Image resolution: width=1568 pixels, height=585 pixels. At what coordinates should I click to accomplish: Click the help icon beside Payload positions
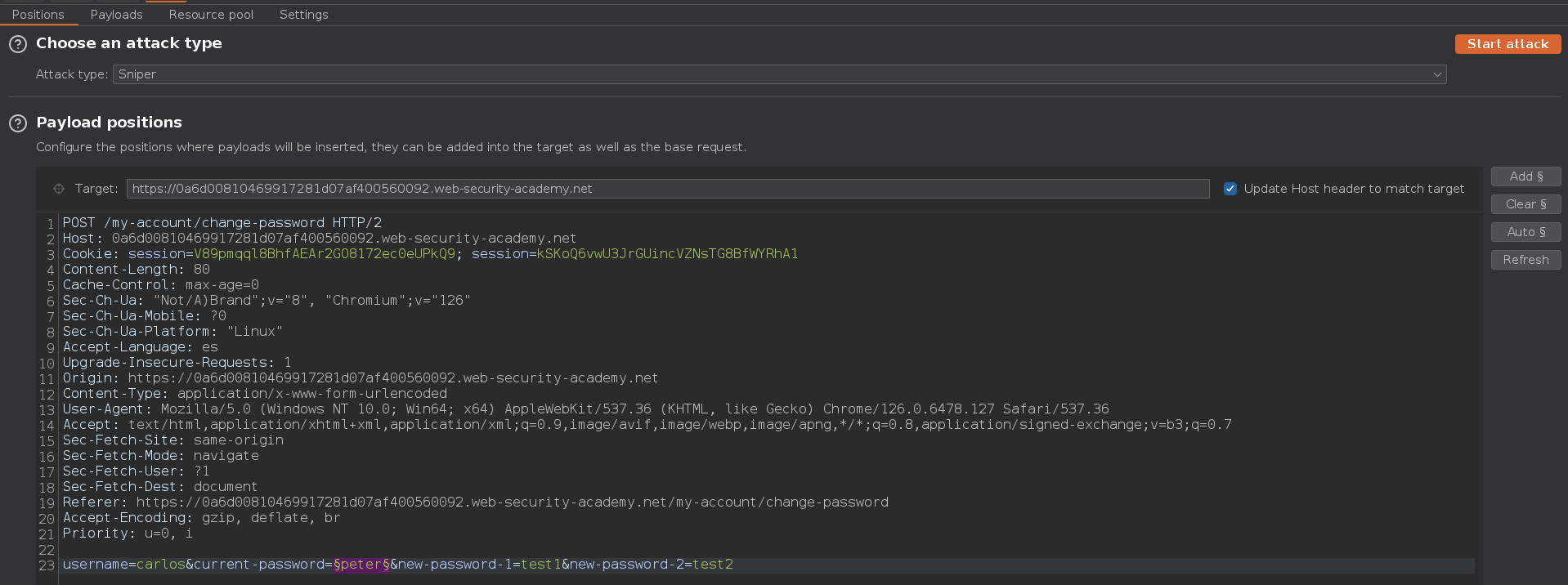[x=18, y=123]
